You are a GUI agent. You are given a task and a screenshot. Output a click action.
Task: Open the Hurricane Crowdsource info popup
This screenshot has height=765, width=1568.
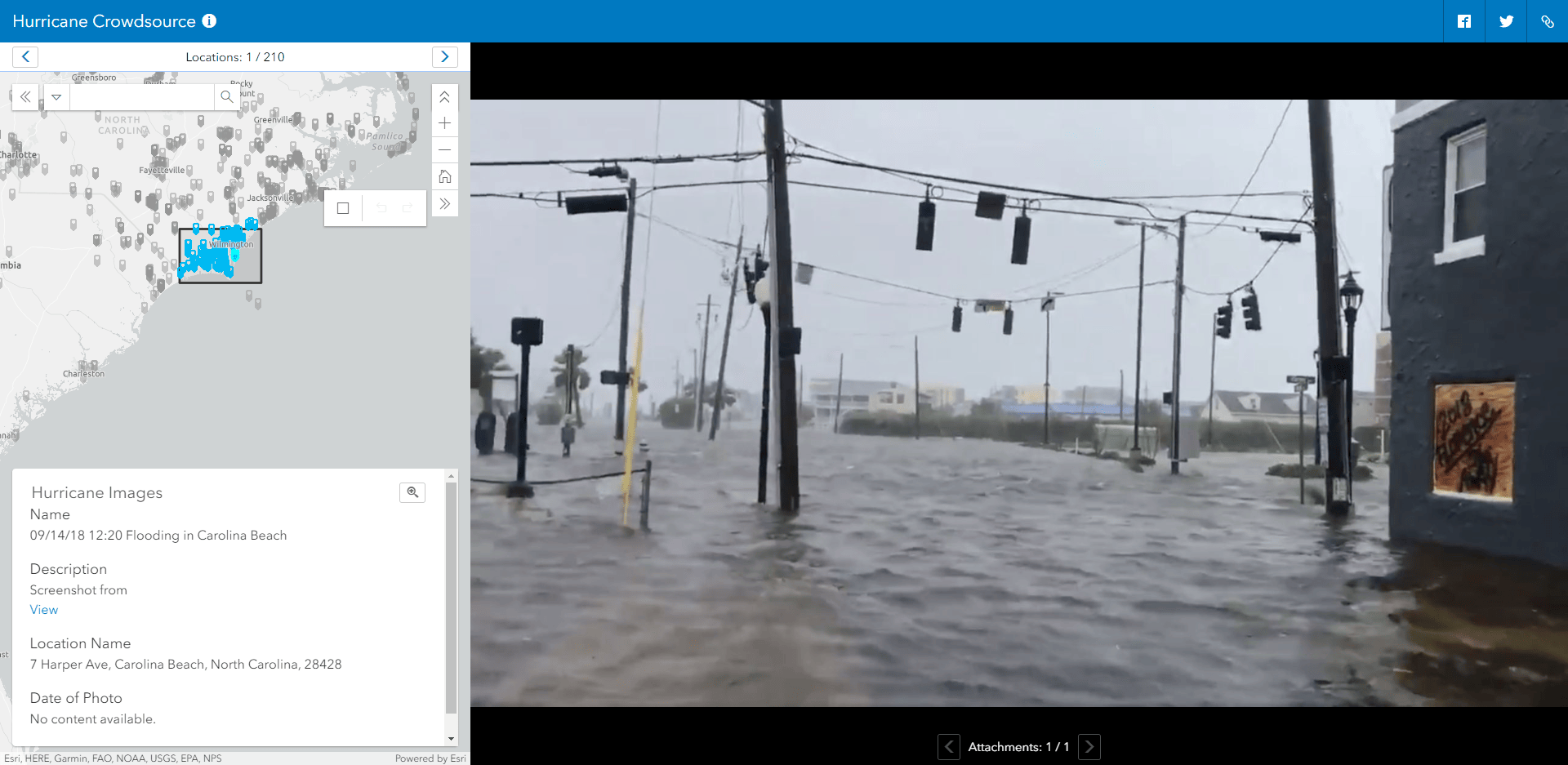(209, 21)
